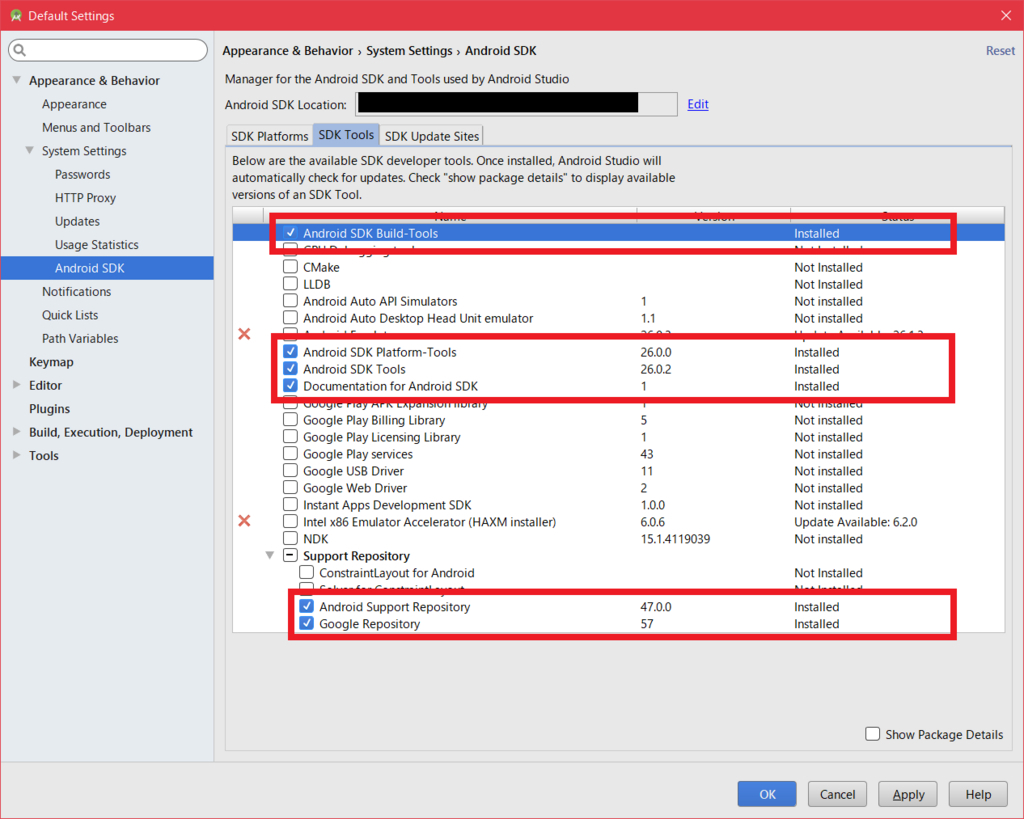Click Edit link for SDK location
This screenshot has width=1024, height=819.
[697, 104]
